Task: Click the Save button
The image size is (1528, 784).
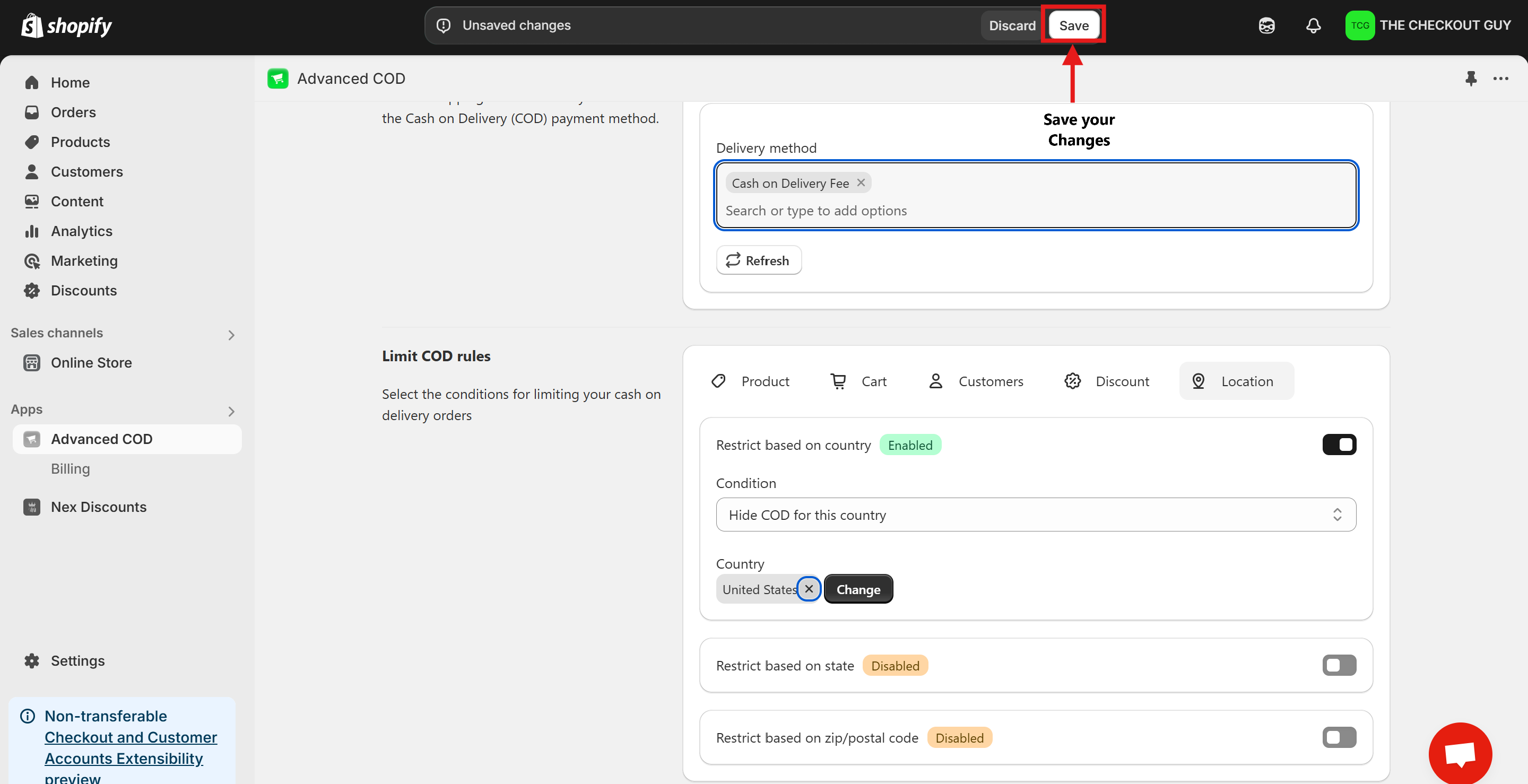Action: click(x=1074, y=25)
